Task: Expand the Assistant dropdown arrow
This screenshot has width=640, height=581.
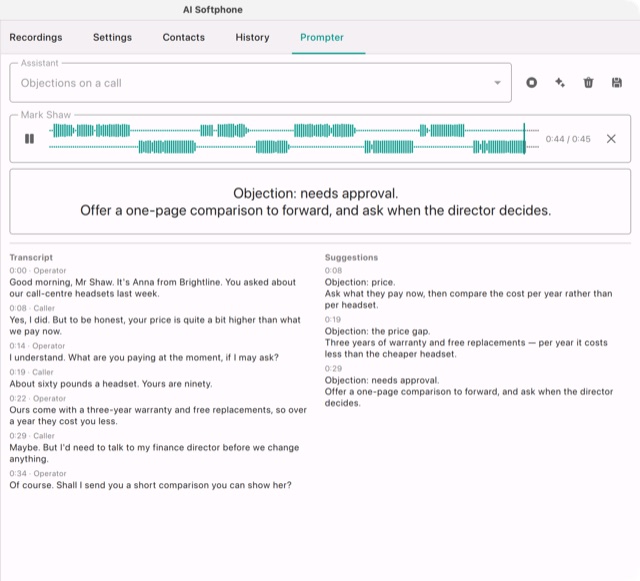Action: tap(497, 83)
